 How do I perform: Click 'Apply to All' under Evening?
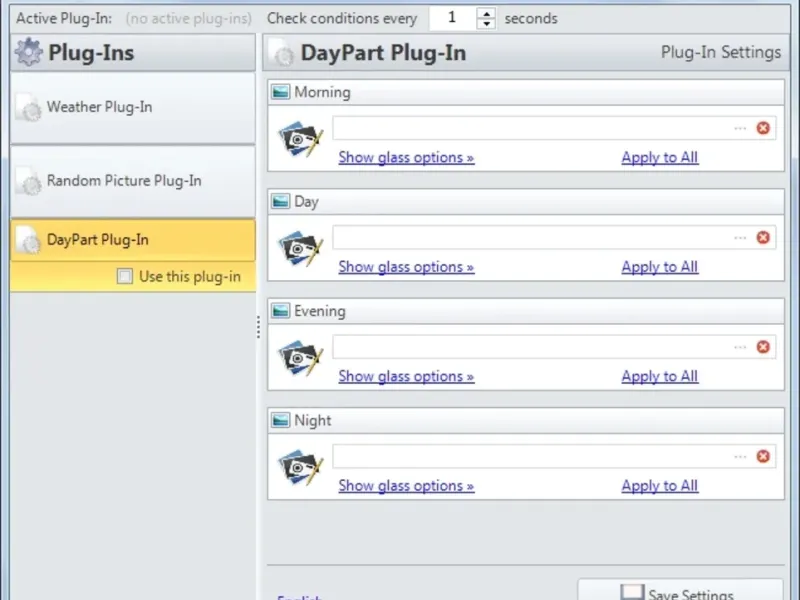click(660, 376)
